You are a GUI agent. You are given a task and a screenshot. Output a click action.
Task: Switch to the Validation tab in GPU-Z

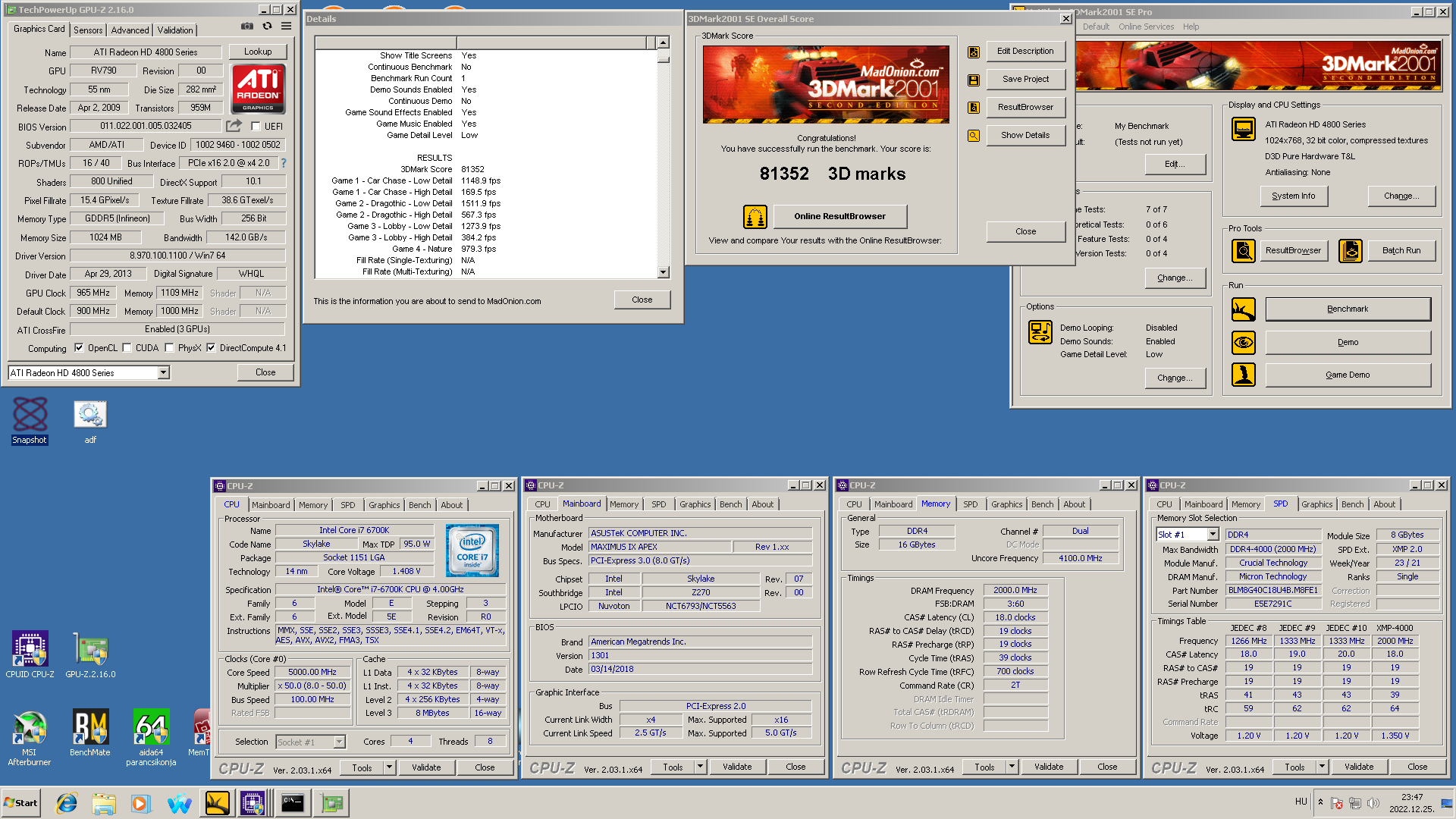click(175, 30)
